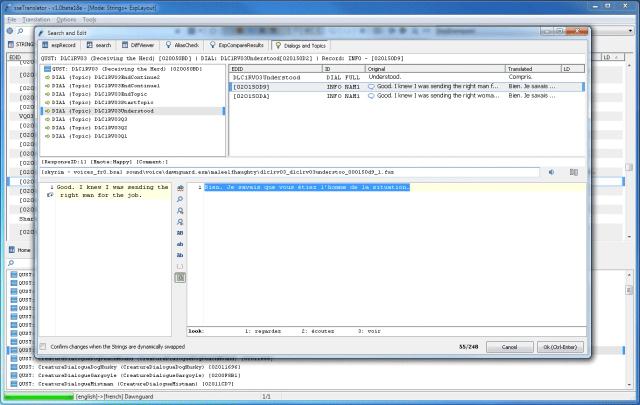The image size is (640, 405).
Task: Select the [0201S0D9] INFO NAM1 row
Action: pos(407,87)
